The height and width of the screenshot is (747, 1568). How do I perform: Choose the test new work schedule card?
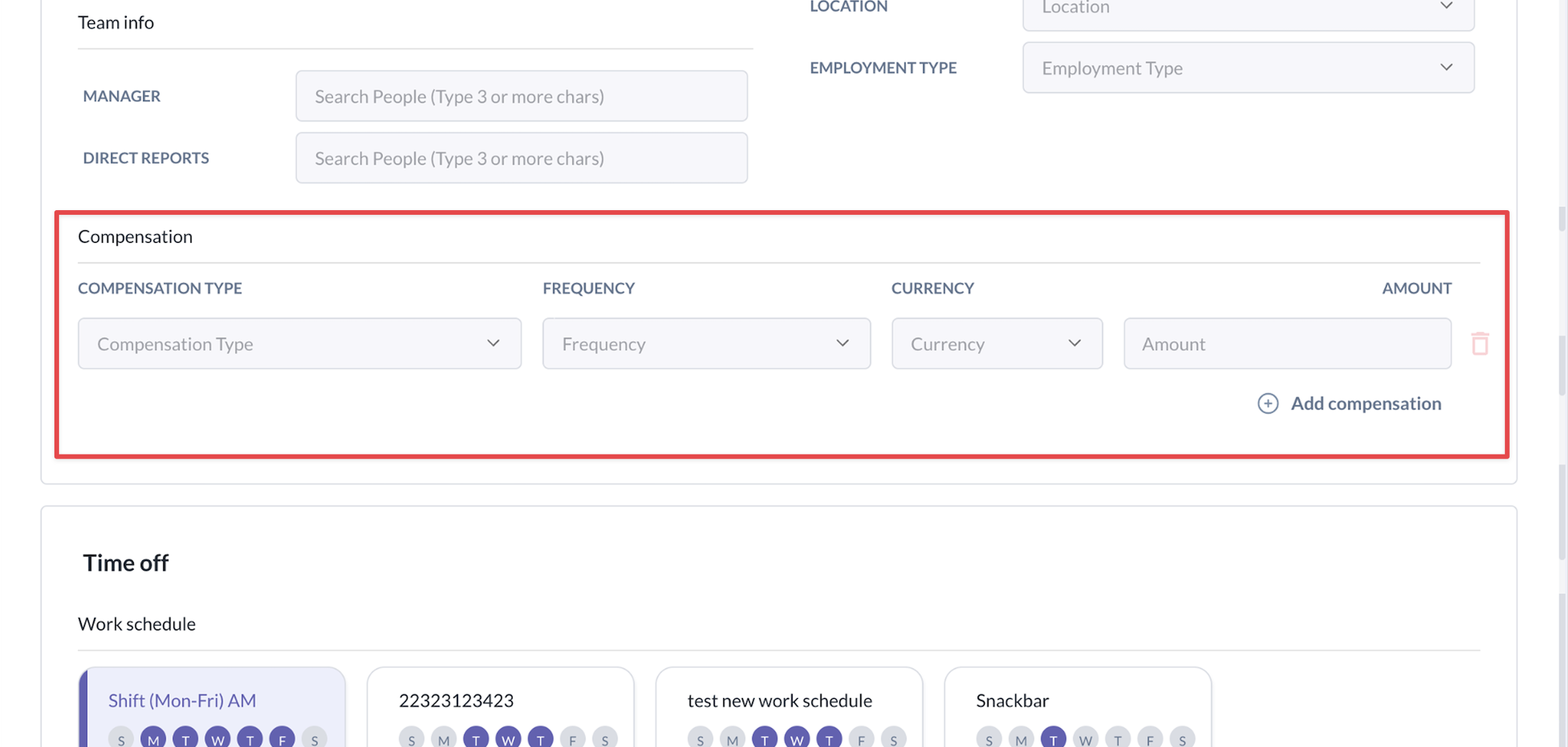tap(789, 701)
